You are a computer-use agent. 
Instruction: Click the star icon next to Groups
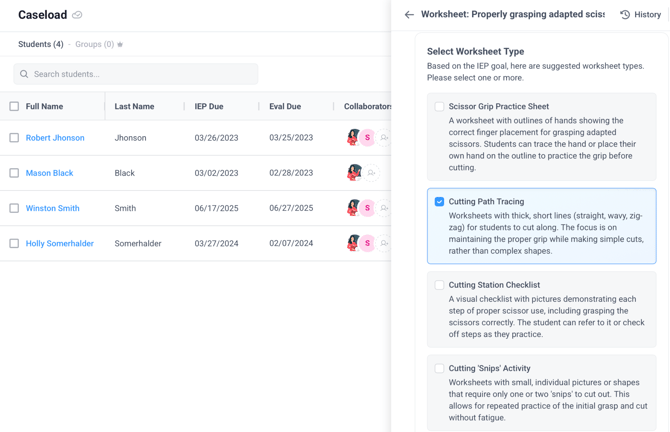point(120,45)
